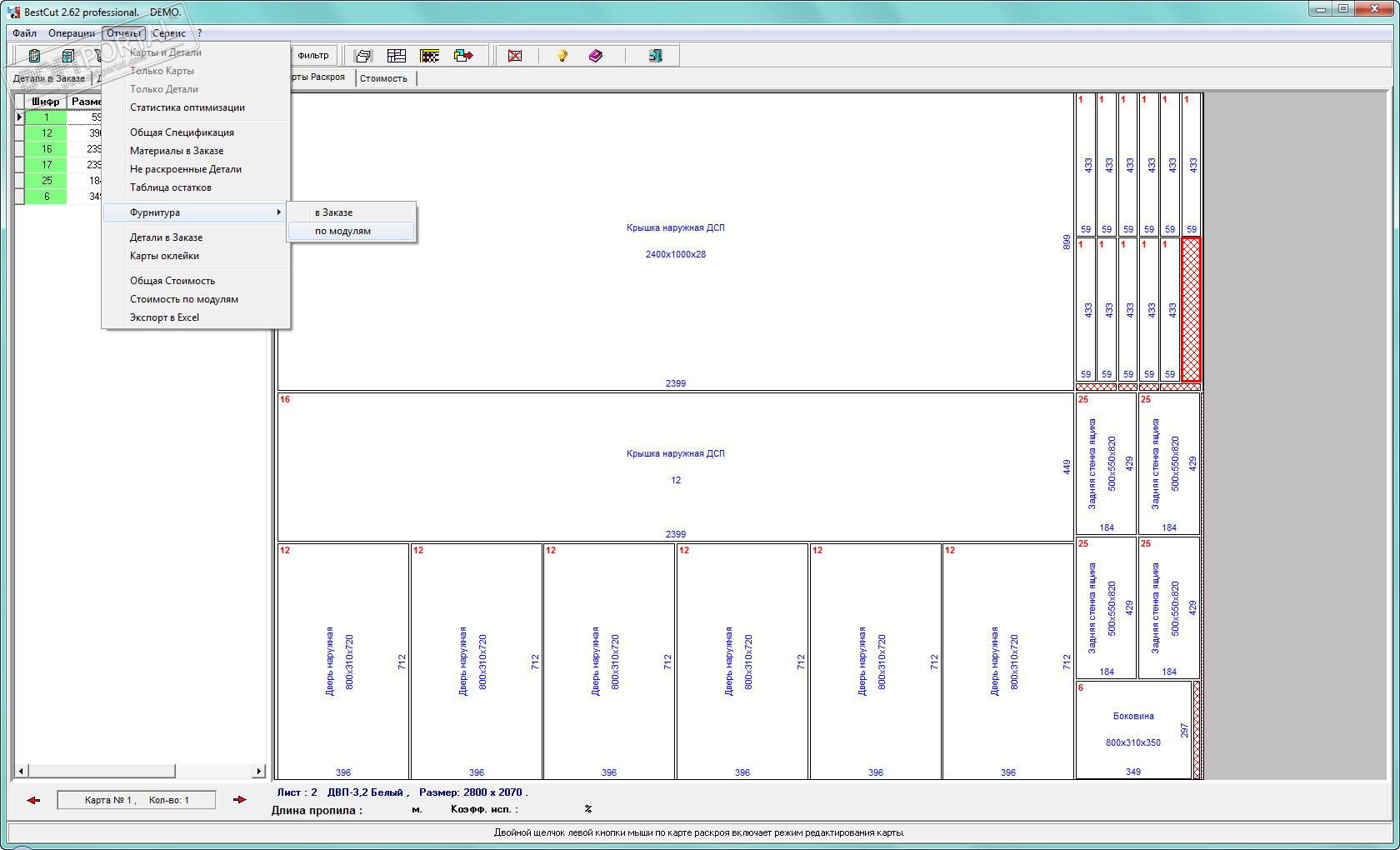Switch to the Детали в Заказе tab

pyautogui.click(x=49, y=78)
